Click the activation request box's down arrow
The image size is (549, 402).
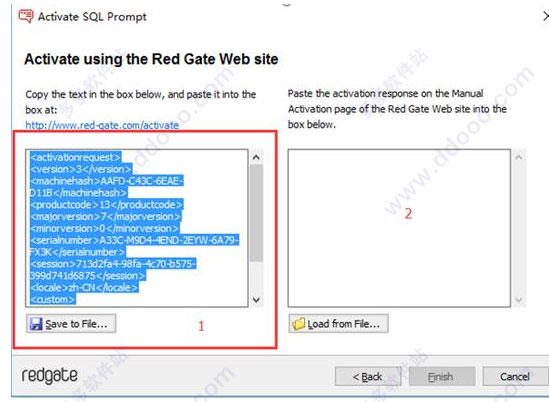(x=256, y=300)
